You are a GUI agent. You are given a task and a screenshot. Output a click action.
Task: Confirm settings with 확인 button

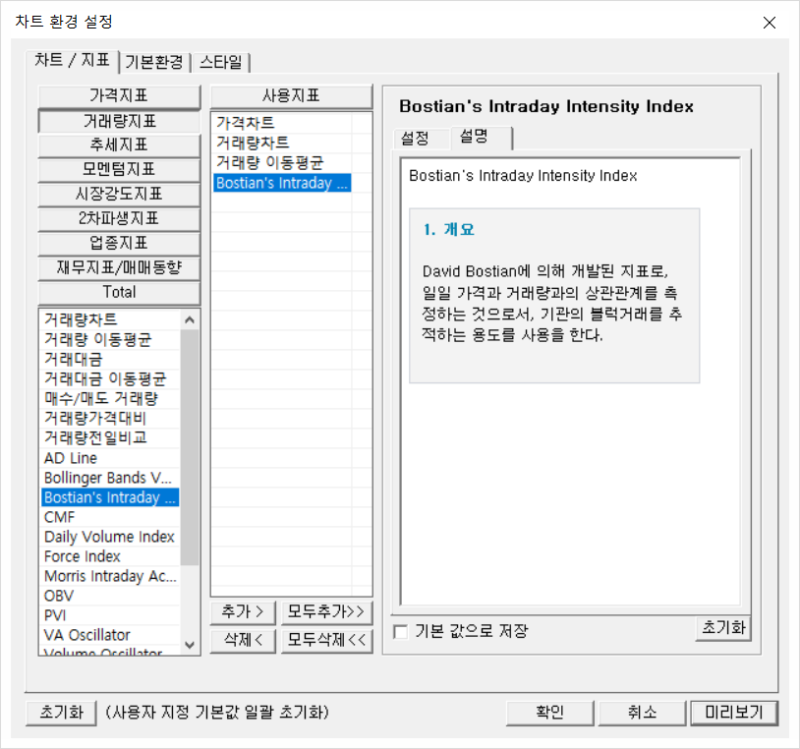click(550, 712)
